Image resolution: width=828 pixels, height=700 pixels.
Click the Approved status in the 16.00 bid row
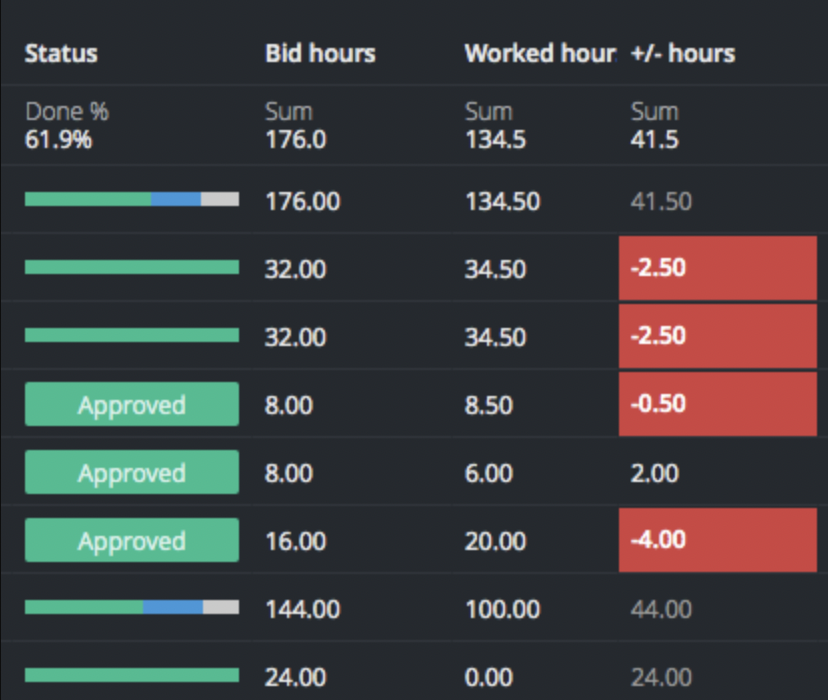click(132, 541)
